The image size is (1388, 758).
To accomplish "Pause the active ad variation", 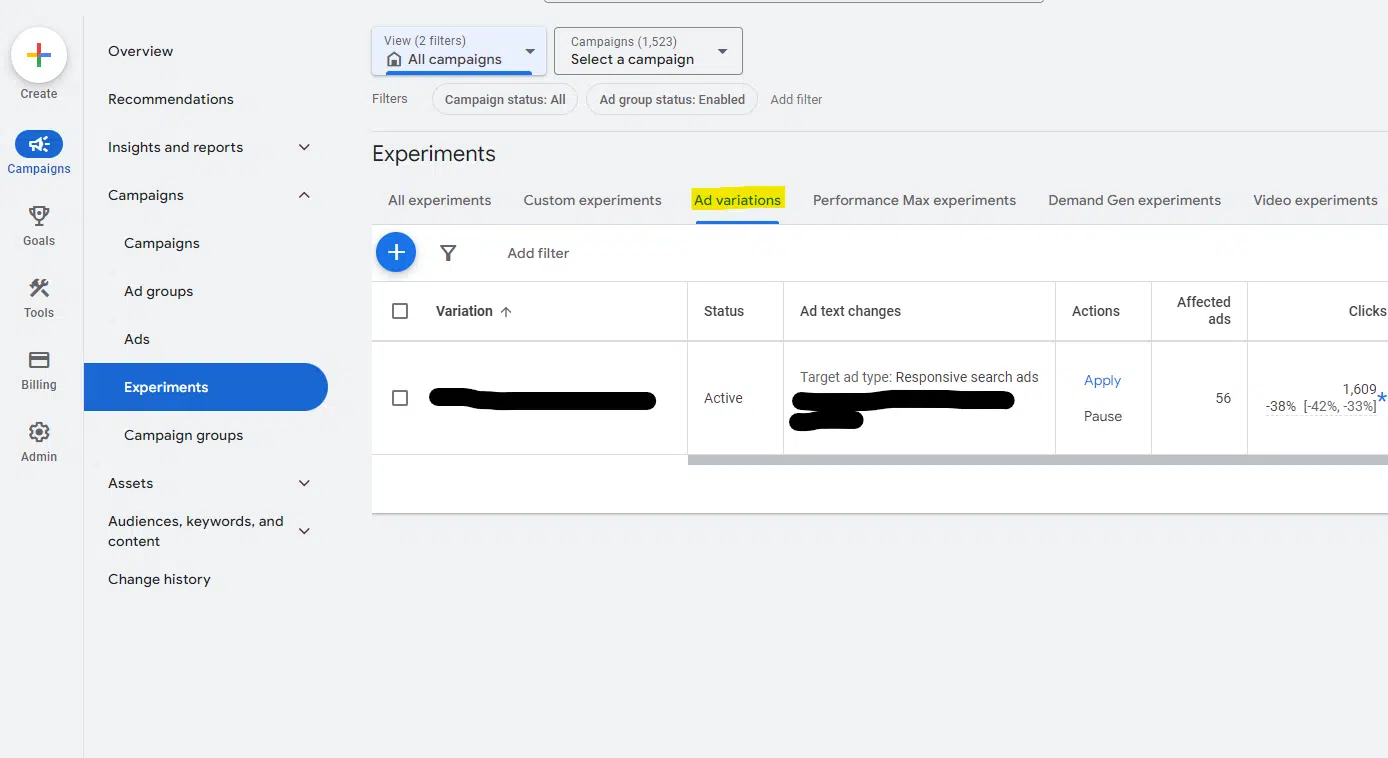I will (1102, 415).
